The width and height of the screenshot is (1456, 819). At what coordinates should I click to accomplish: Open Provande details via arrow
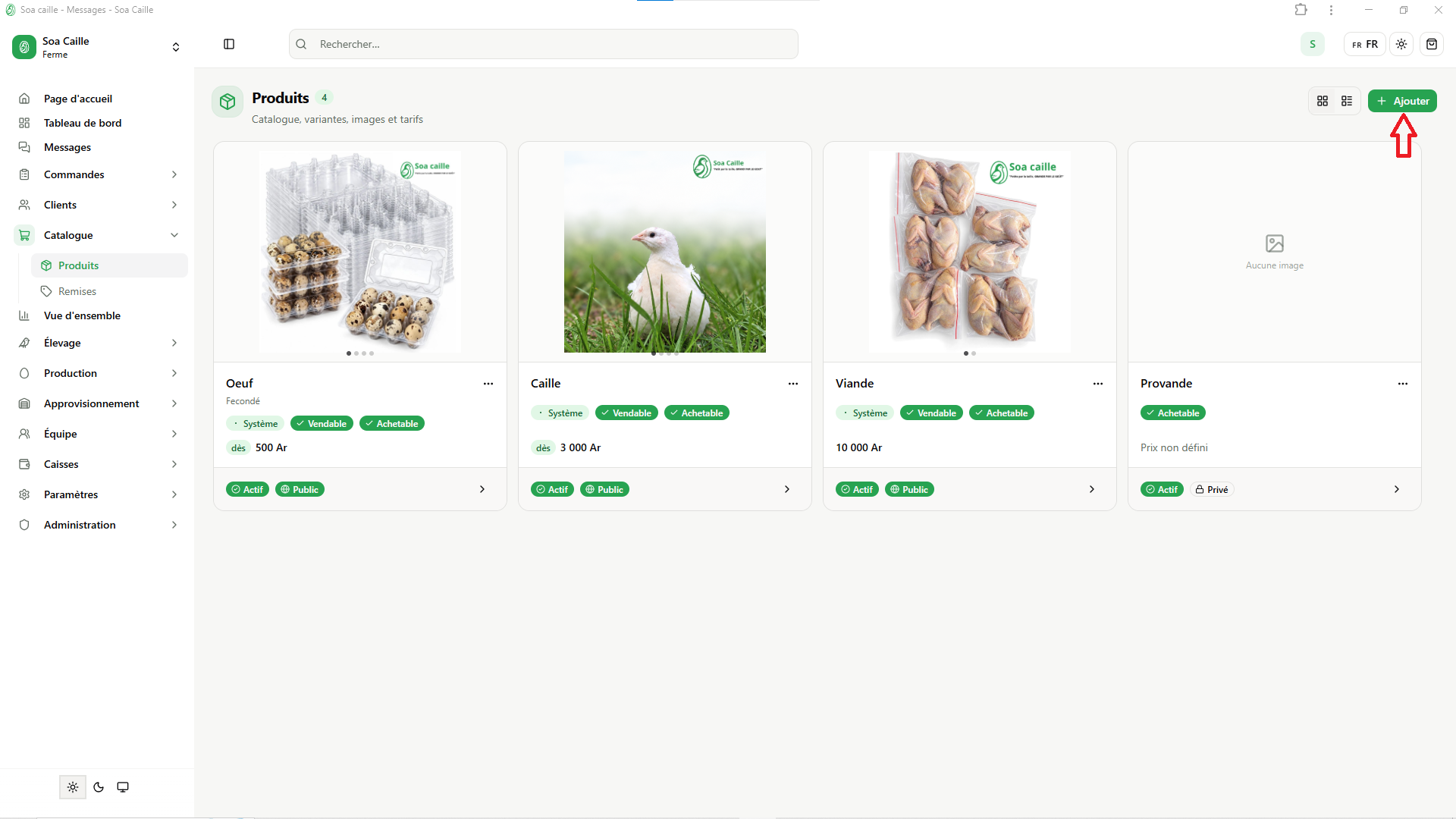pyautogui.click(x=1397, y=489)
